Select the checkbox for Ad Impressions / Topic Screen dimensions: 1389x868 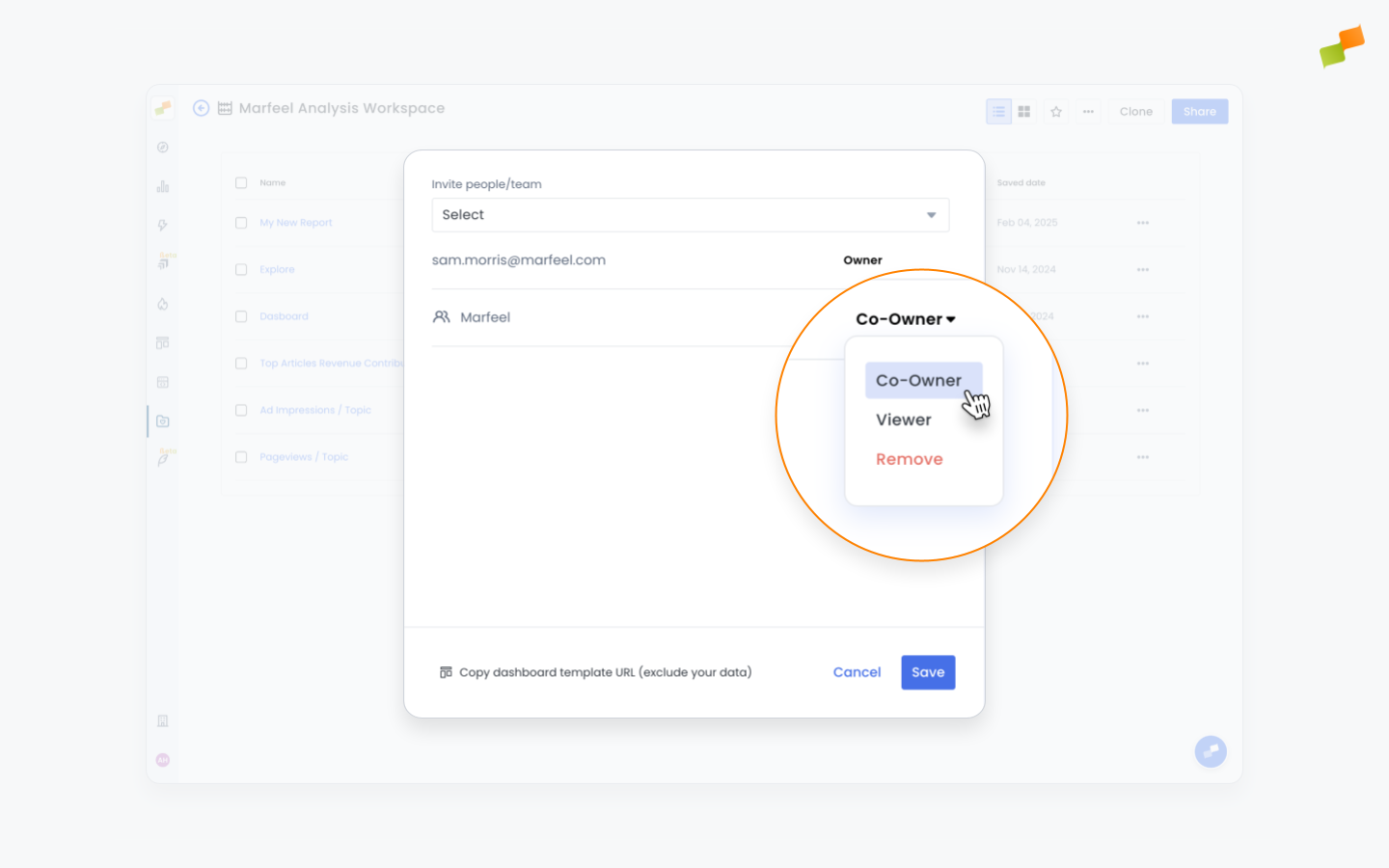tap(240, 410)
